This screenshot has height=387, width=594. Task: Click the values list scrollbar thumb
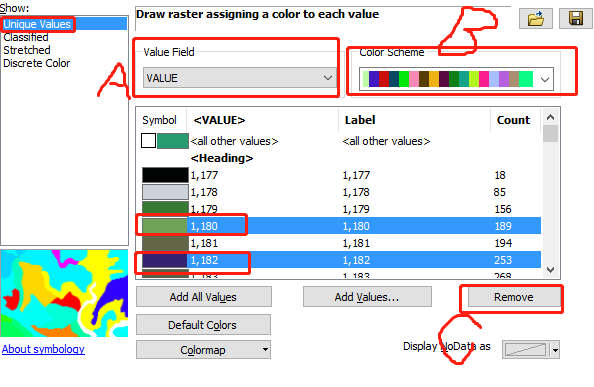click(550, 134)
